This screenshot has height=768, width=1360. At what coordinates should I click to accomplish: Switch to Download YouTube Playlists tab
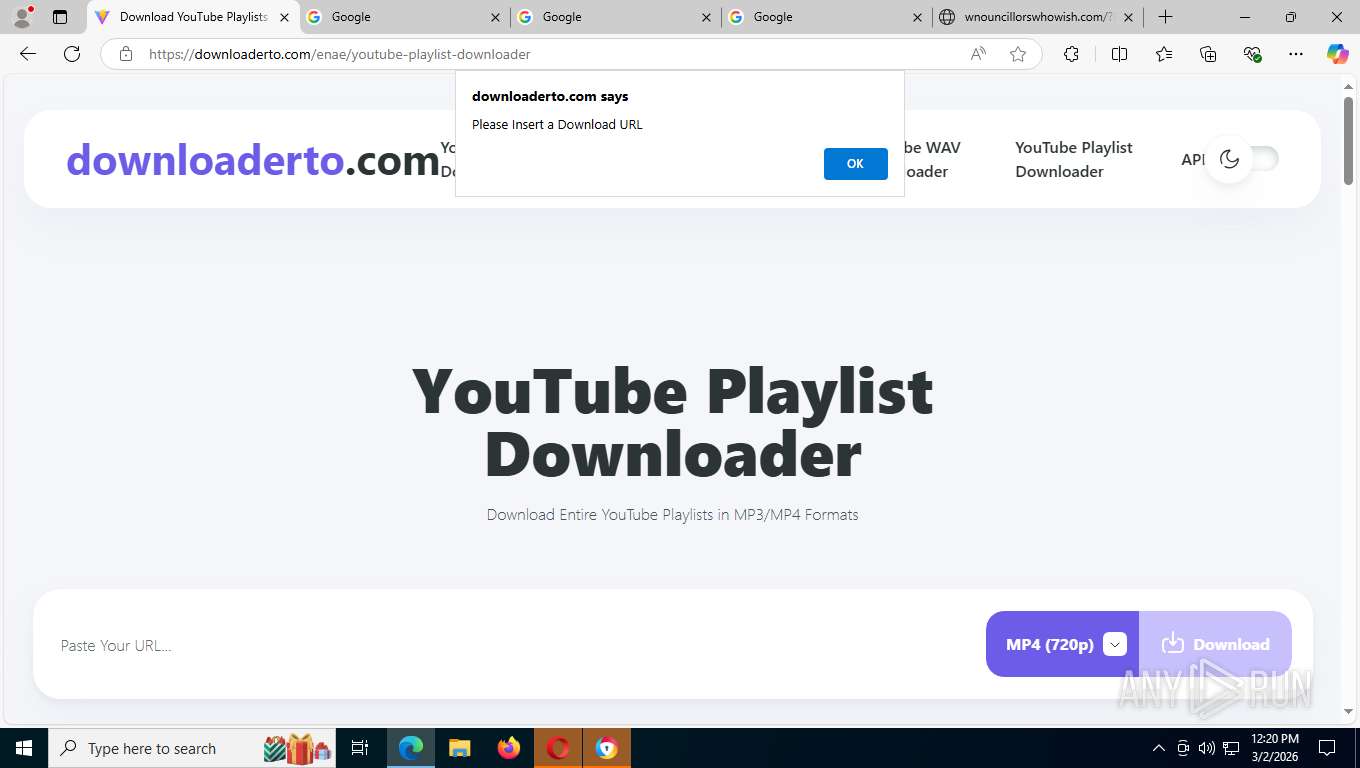pos(194,17)
